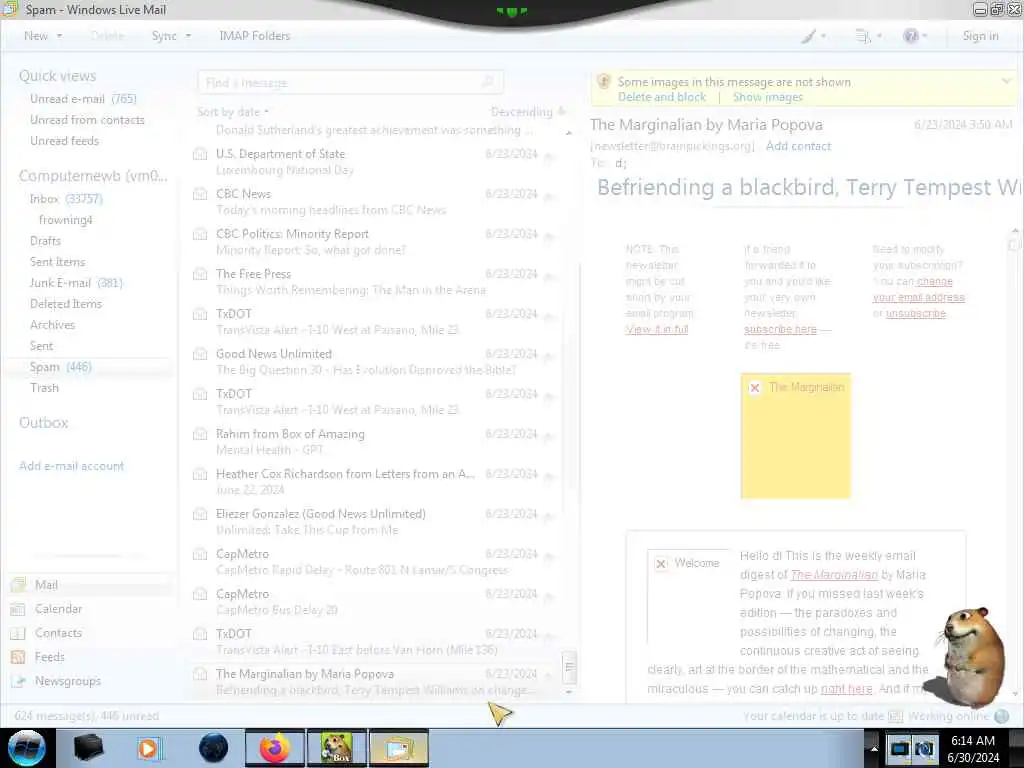Open Windows Start button
The image size is (1024, 768).
[26, 748]
